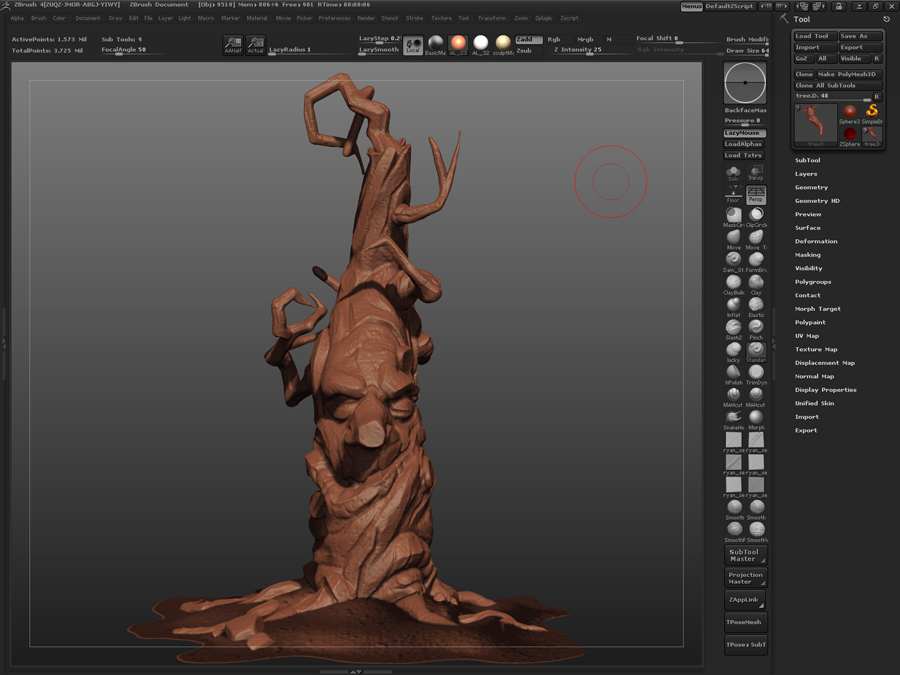900x675 pixels.
Task: Click the current tool tree thumbnail
Action: pos(815,125)
